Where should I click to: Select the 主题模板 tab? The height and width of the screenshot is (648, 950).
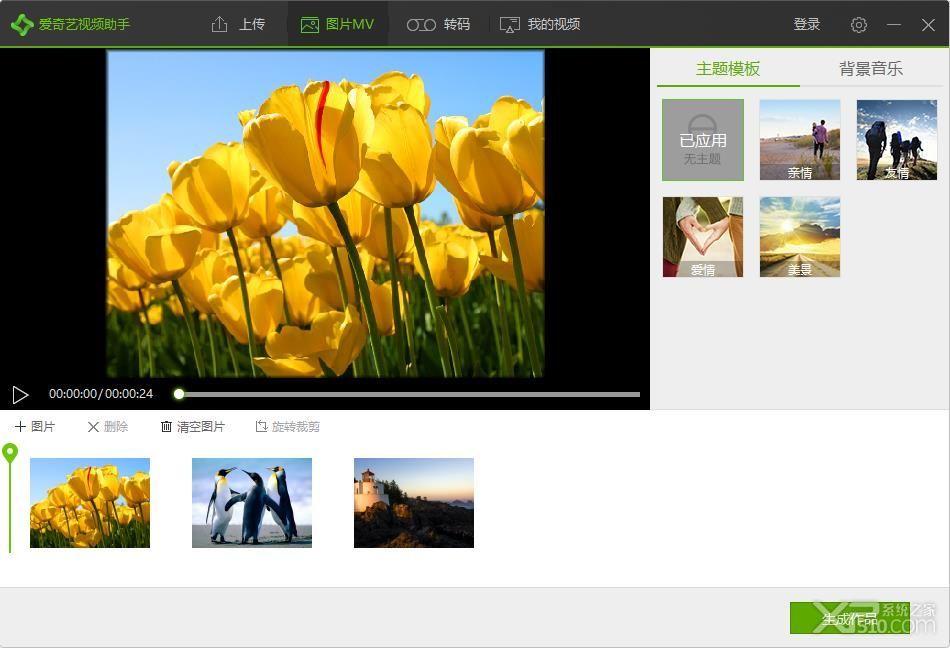click(728, 69)
